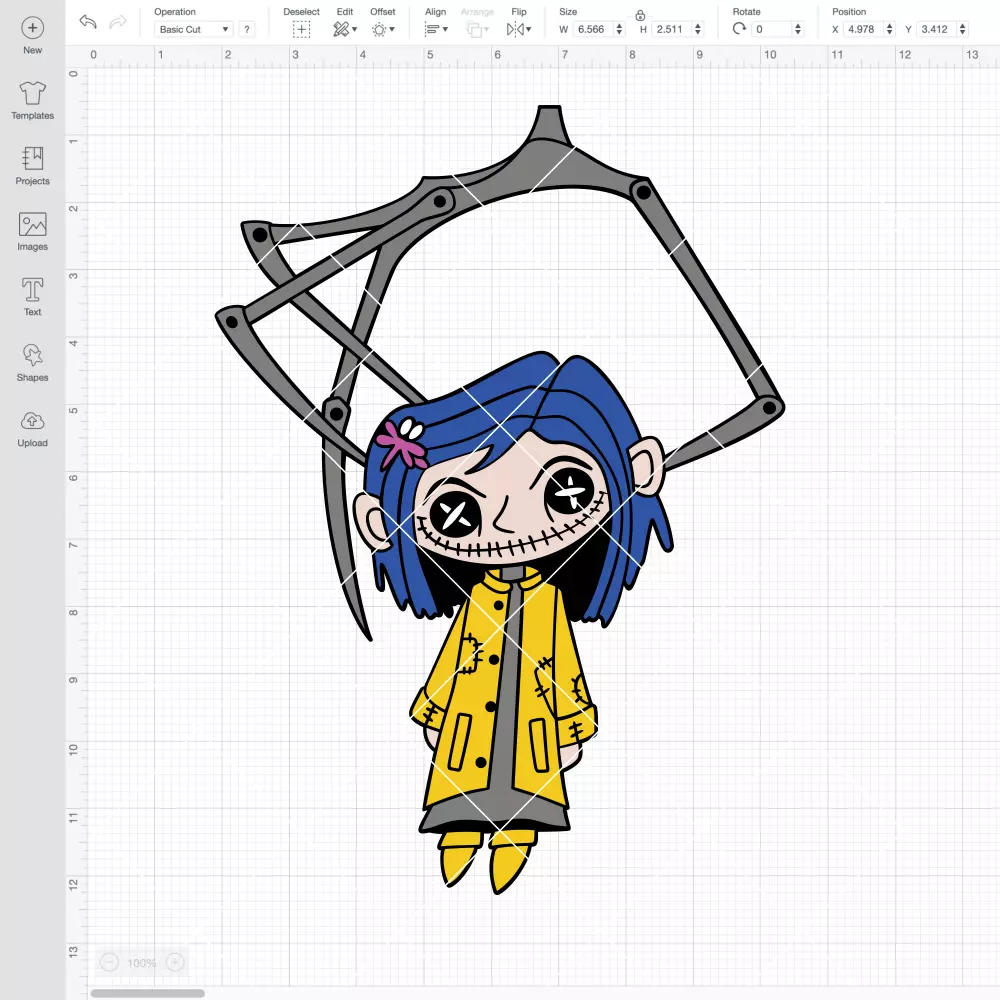Adjust the Rotate stepper arrows
The image size is (1000, 1000).
click(x=798, y=29)
